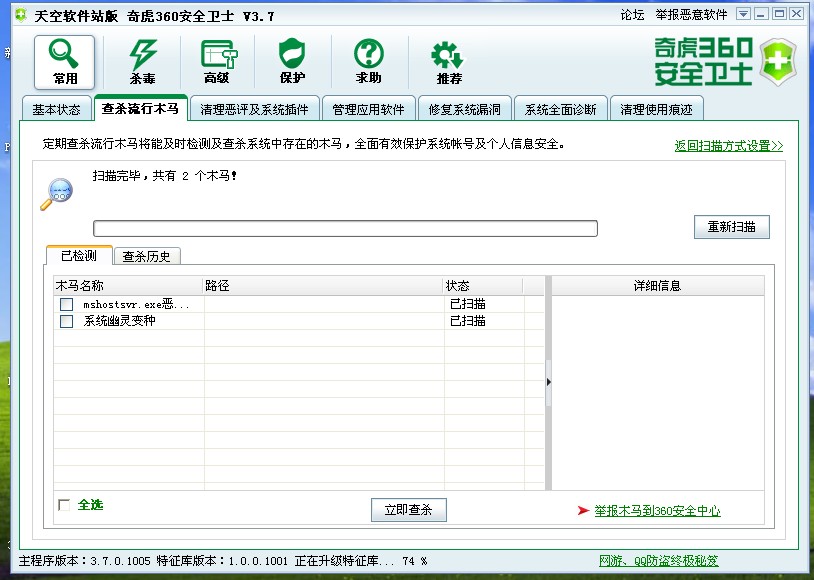This screenshot has height=580, width=814.
Task: Sort by the 木马名称 column header
Action: tap(128, 286)
